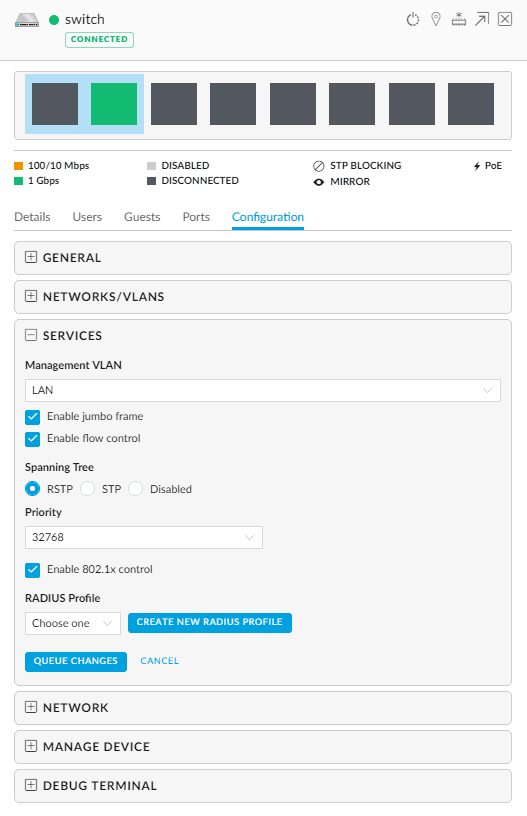Viewport: 527px width, 816px height.
Task: Open the Details tab
Action: tap(32, 217)
